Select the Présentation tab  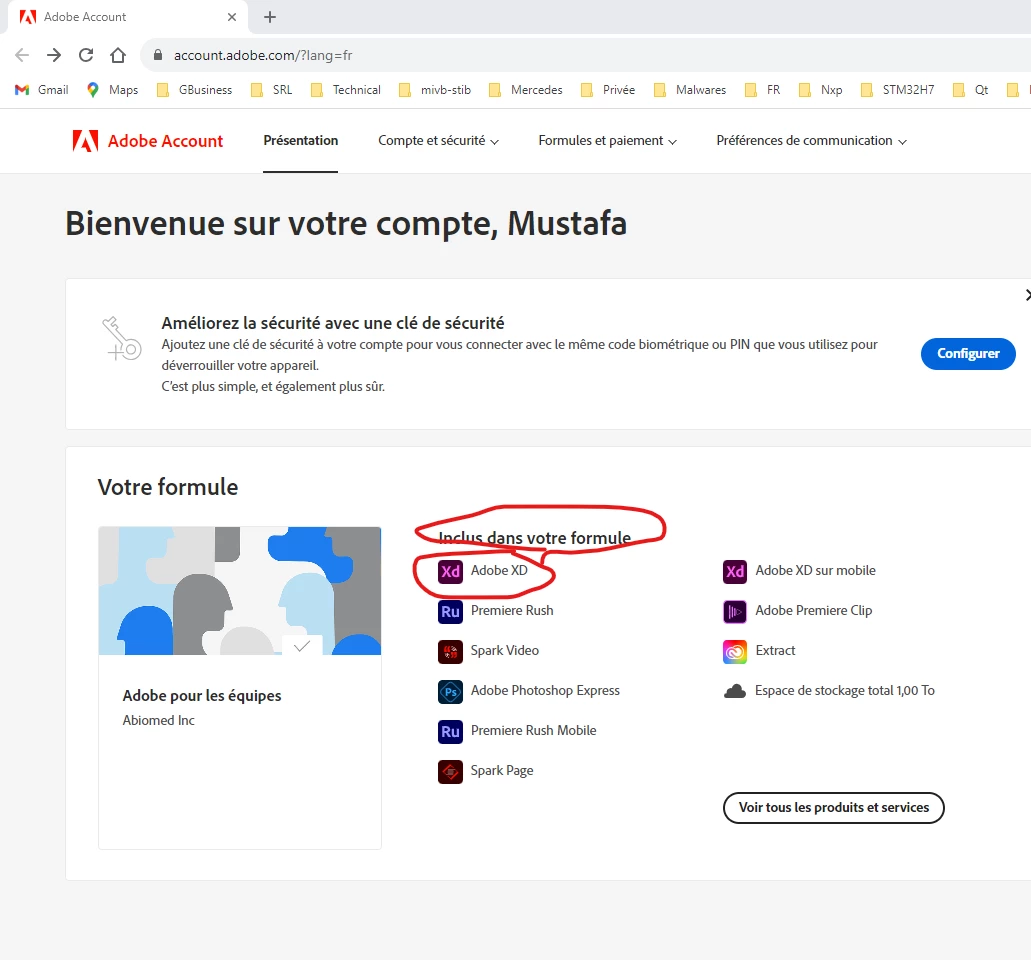coord(300,141)
